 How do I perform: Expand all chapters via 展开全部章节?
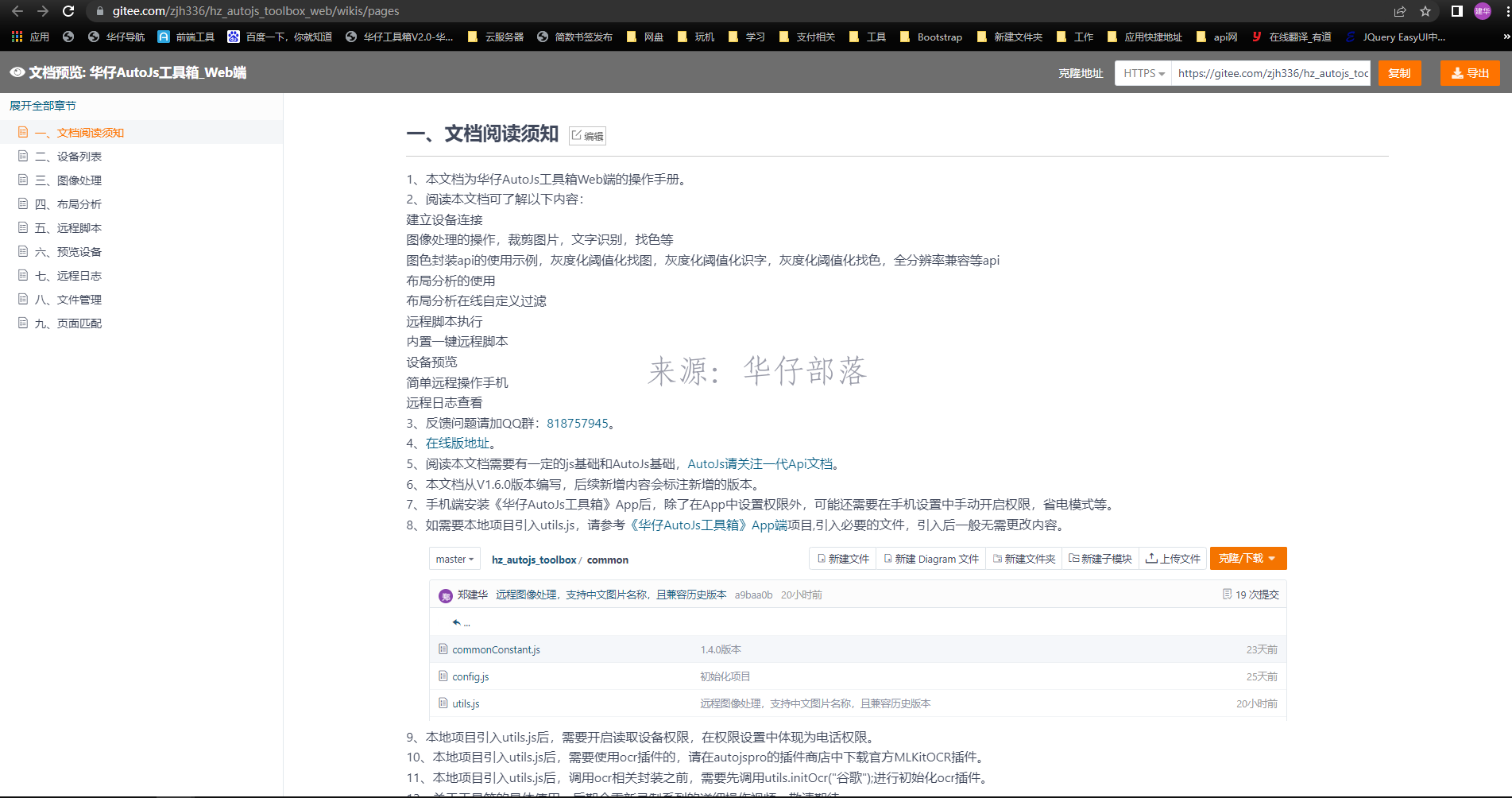(x=43, y=106)
